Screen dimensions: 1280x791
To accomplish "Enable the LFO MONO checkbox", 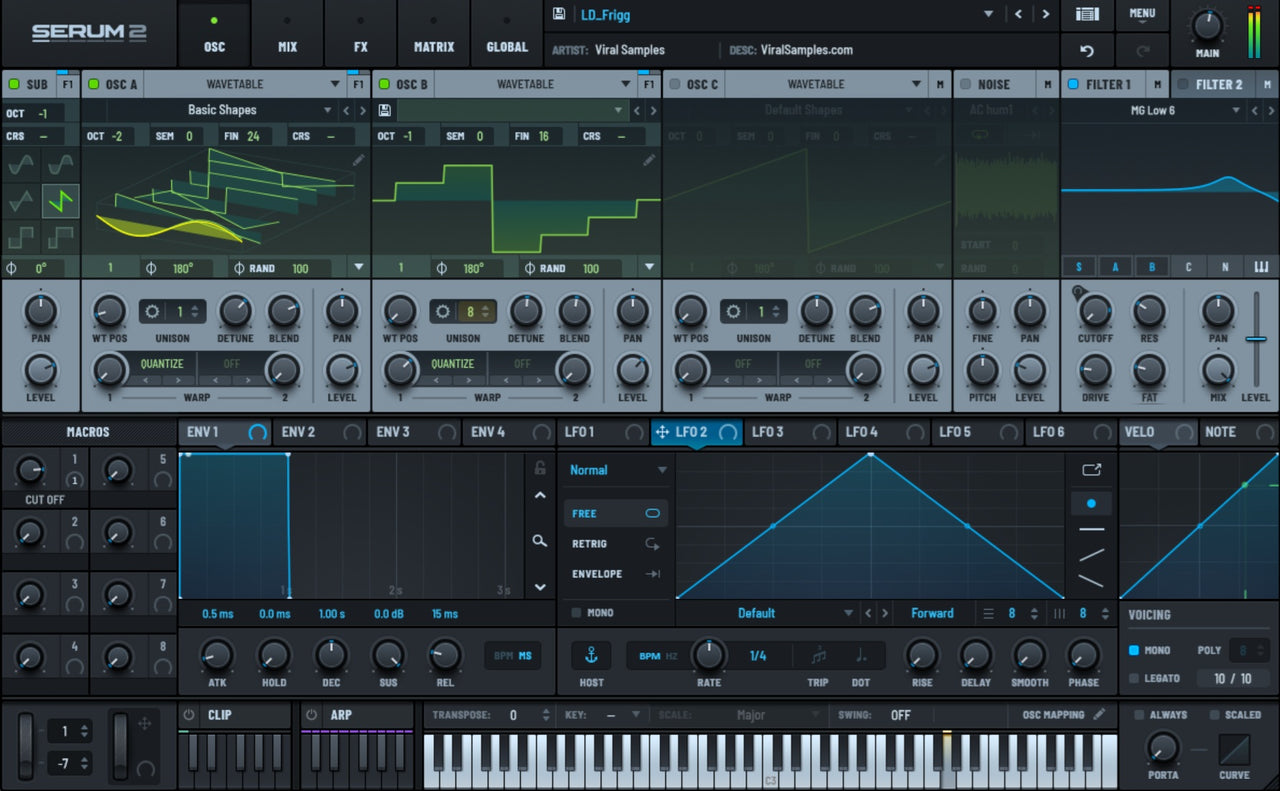I will point(576,612).
